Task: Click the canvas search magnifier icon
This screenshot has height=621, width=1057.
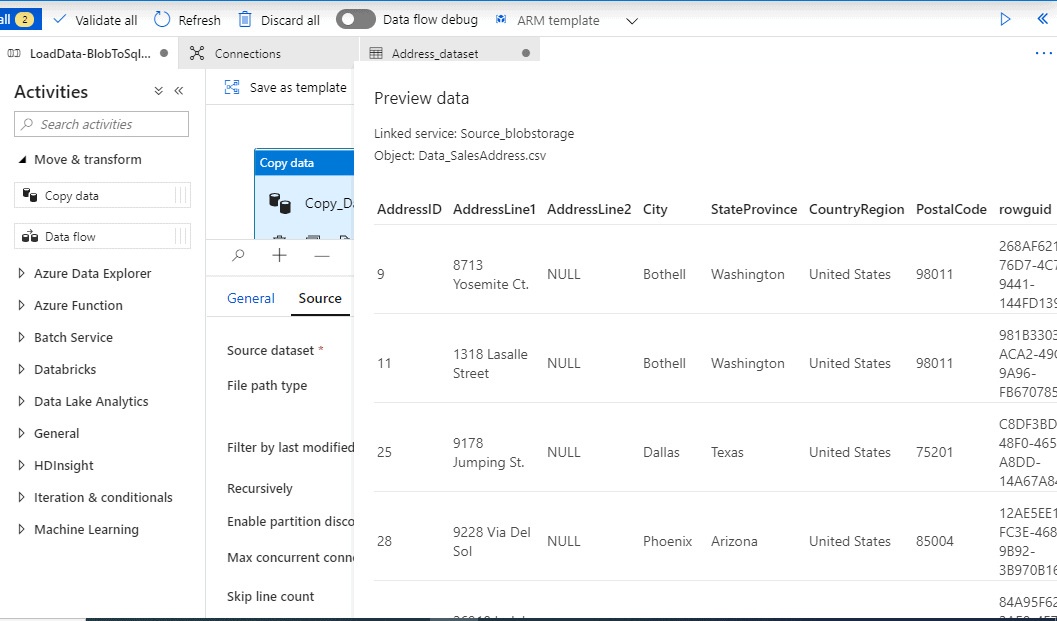Action: tap(238, 256)
